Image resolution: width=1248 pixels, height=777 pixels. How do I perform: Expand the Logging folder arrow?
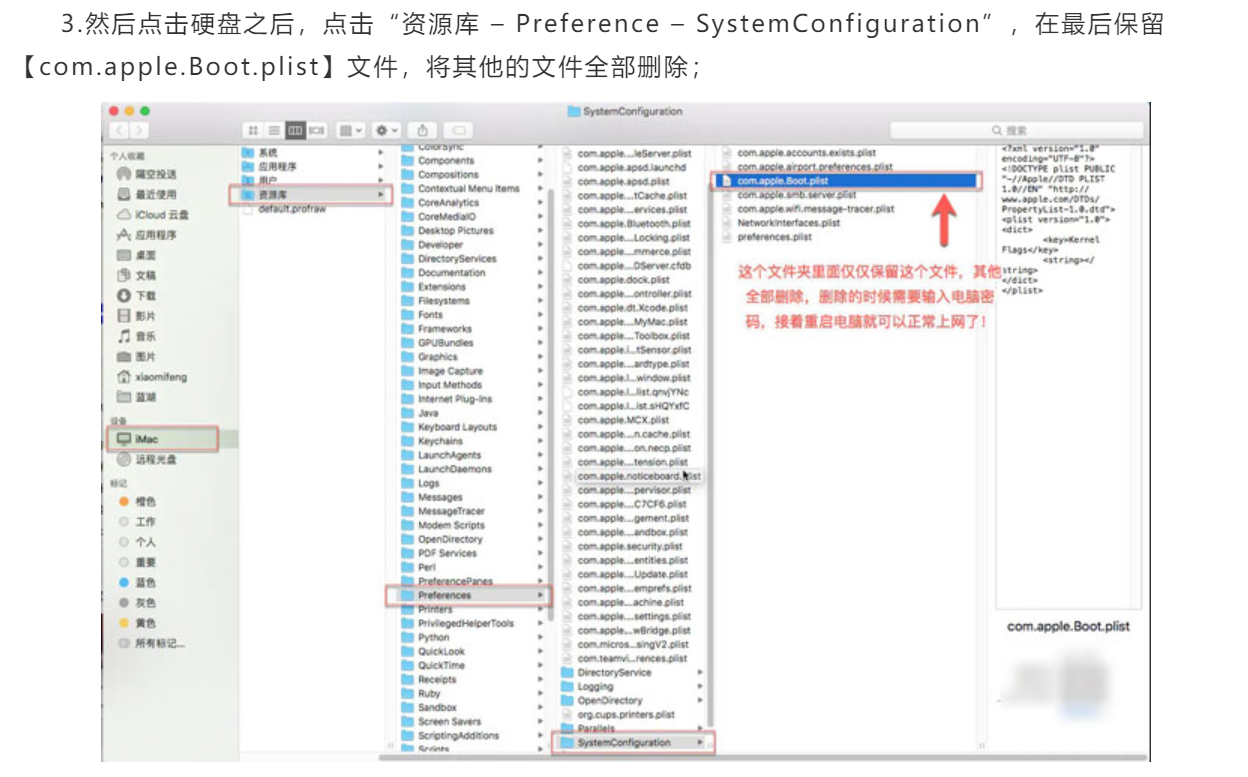[x=700, y=687]
